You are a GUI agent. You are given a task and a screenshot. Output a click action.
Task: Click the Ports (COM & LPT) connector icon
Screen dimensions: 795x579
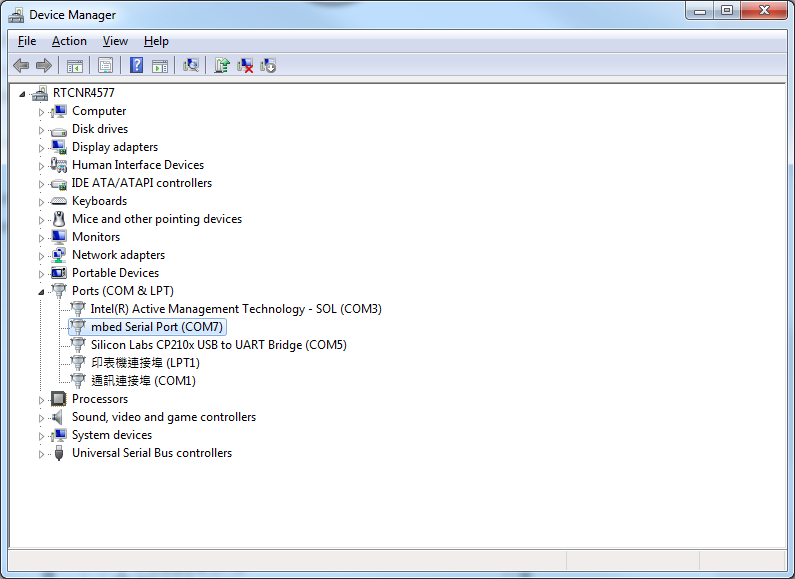(x=59, y=291)
